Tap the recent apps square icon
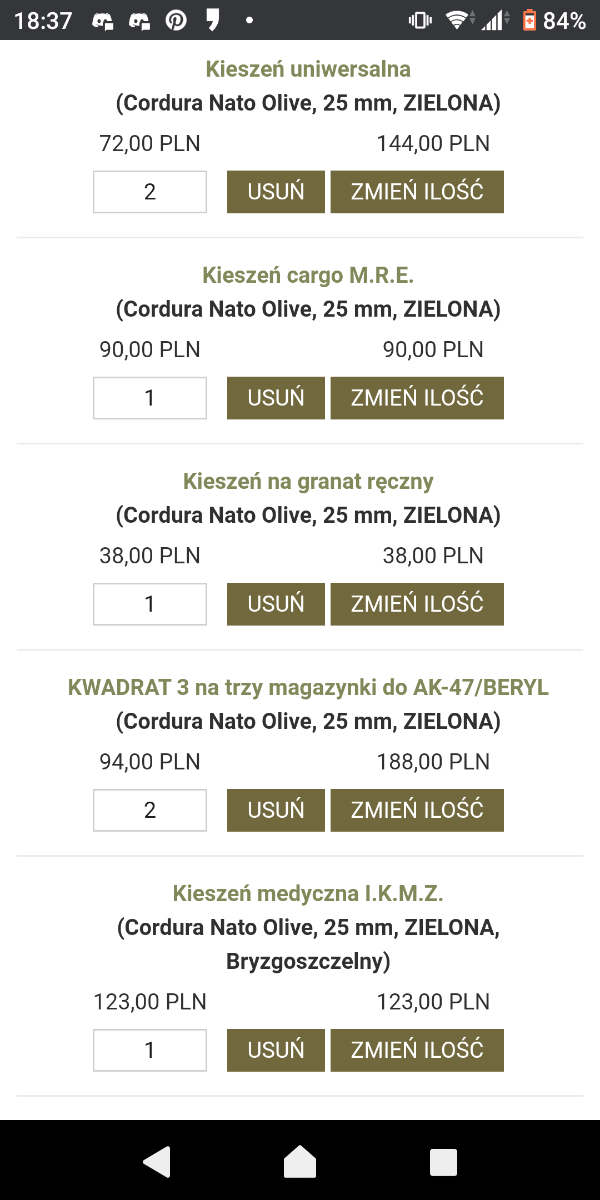 point(443,1161)
